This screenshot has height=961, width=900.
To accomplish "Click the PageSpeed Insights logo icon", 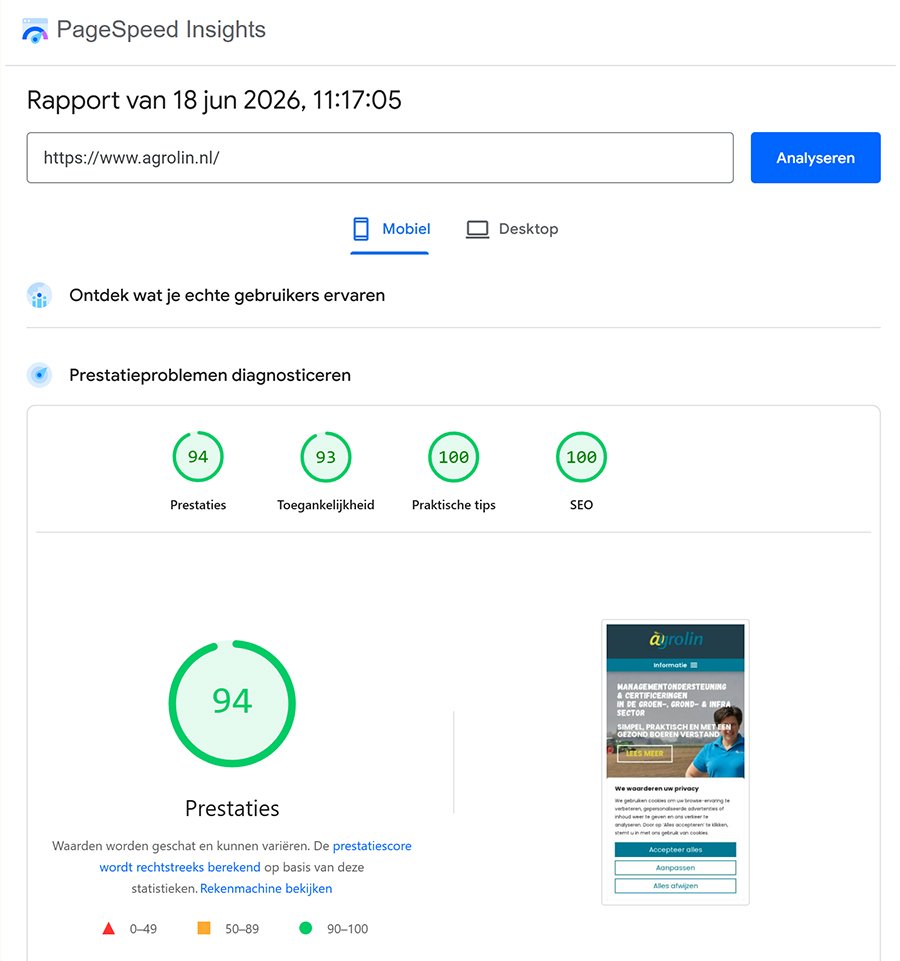I will [35, 31].
